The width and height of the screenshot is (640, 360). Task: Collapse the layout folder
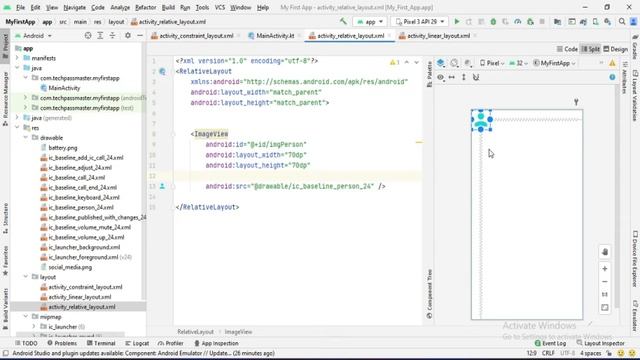point(26,277)
